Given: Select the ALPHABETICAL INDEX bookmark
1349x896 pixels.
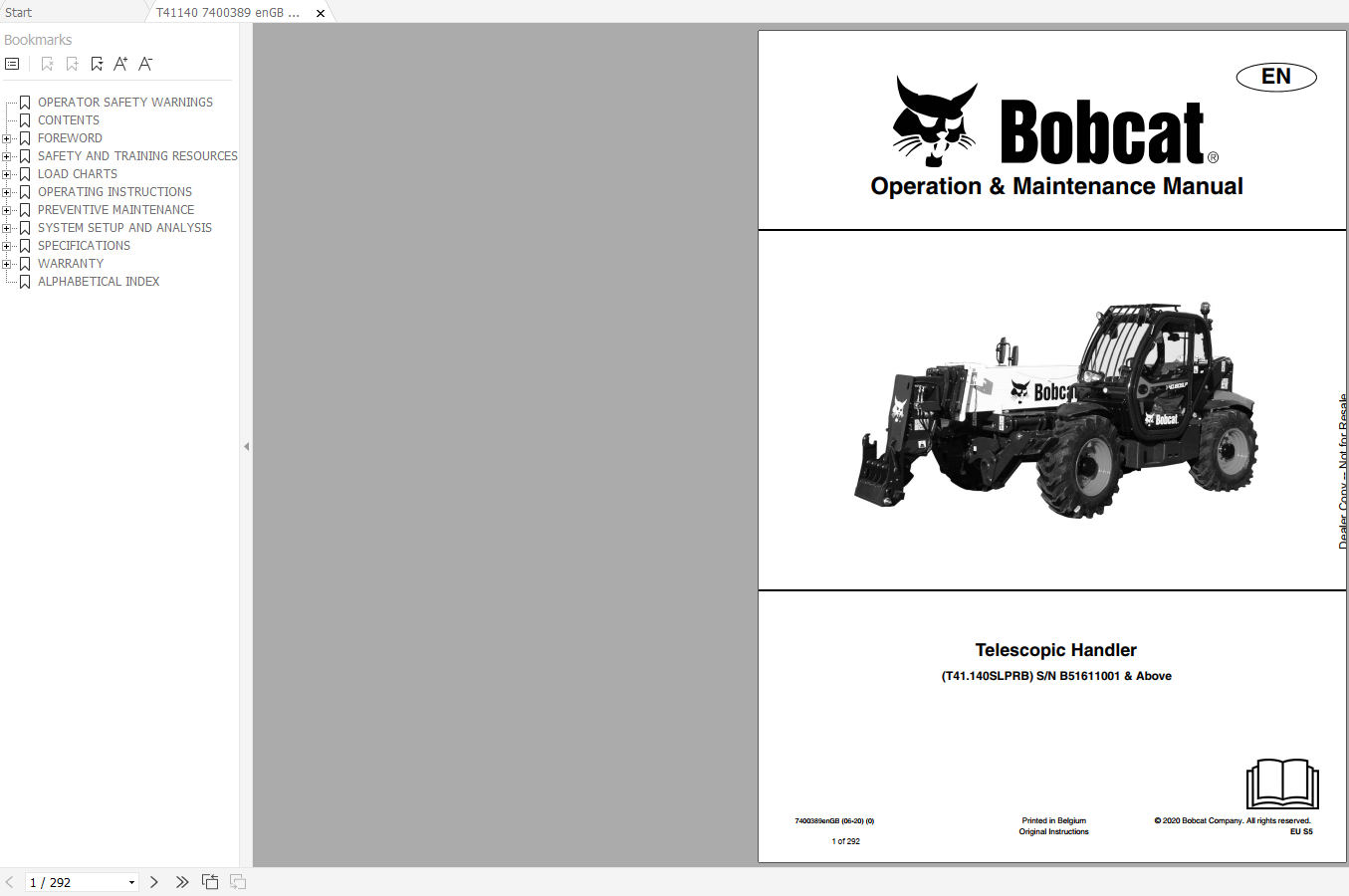Looking at the screenshot, I should tap(99, 281).
